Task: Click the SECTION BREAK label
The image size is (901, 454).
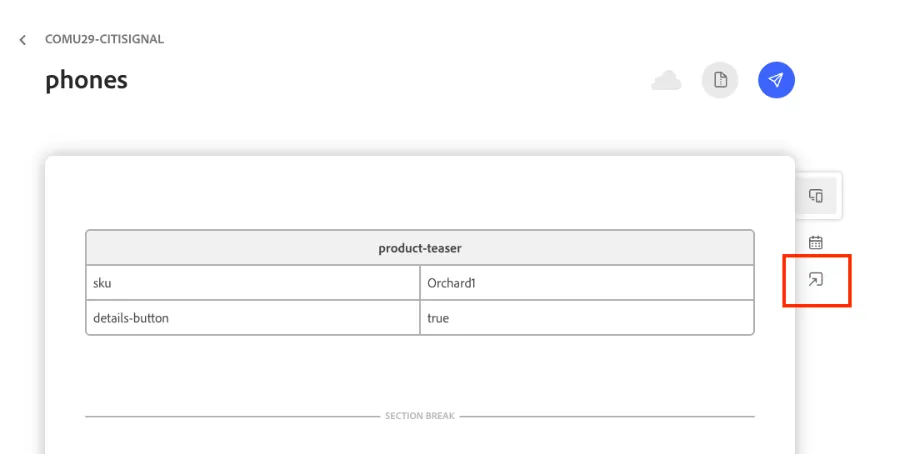Action: point(420,416)
